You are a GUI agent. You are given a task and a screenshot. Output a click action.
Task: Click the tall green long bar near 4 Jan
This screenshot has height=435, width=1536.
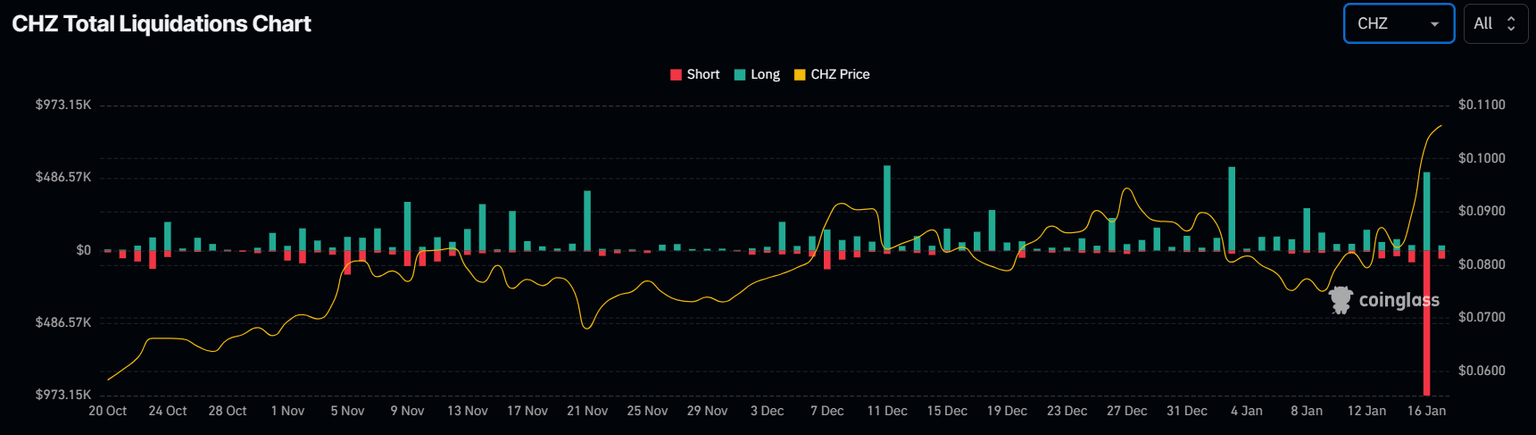[x=1232, y=208]
